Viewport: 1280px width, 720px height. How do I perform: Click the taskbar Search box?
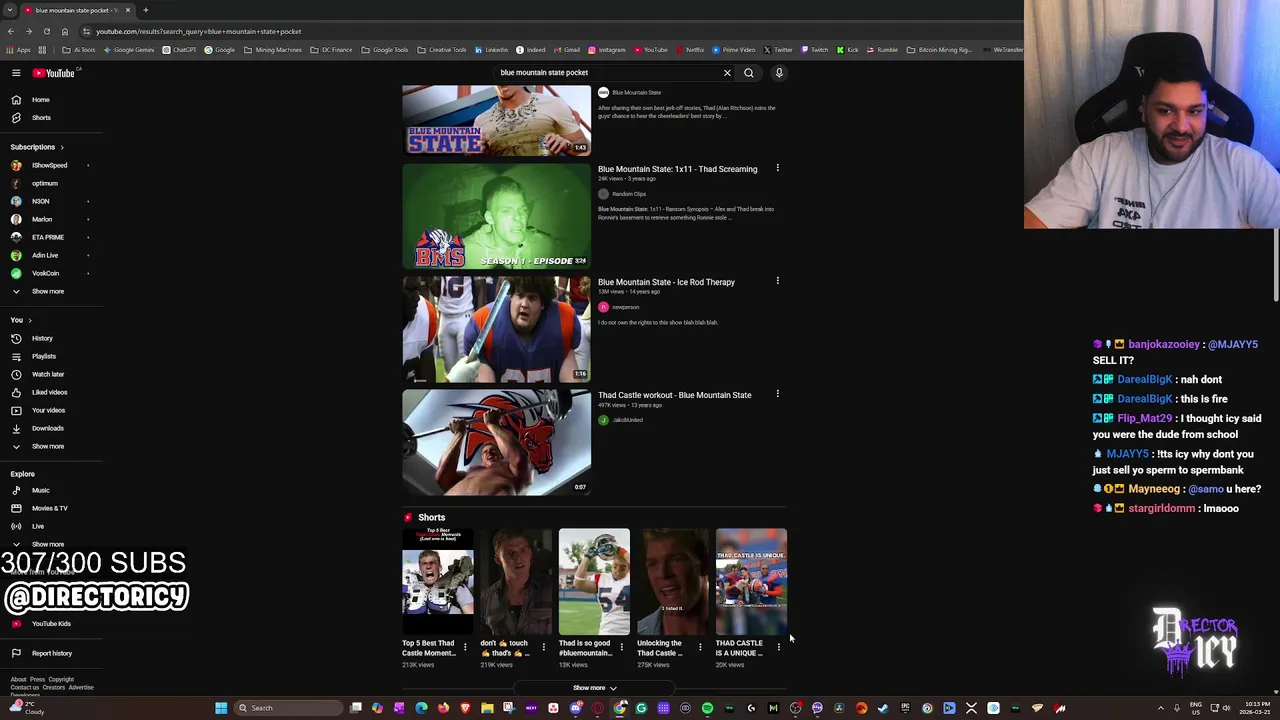click(x=288, y=708)
